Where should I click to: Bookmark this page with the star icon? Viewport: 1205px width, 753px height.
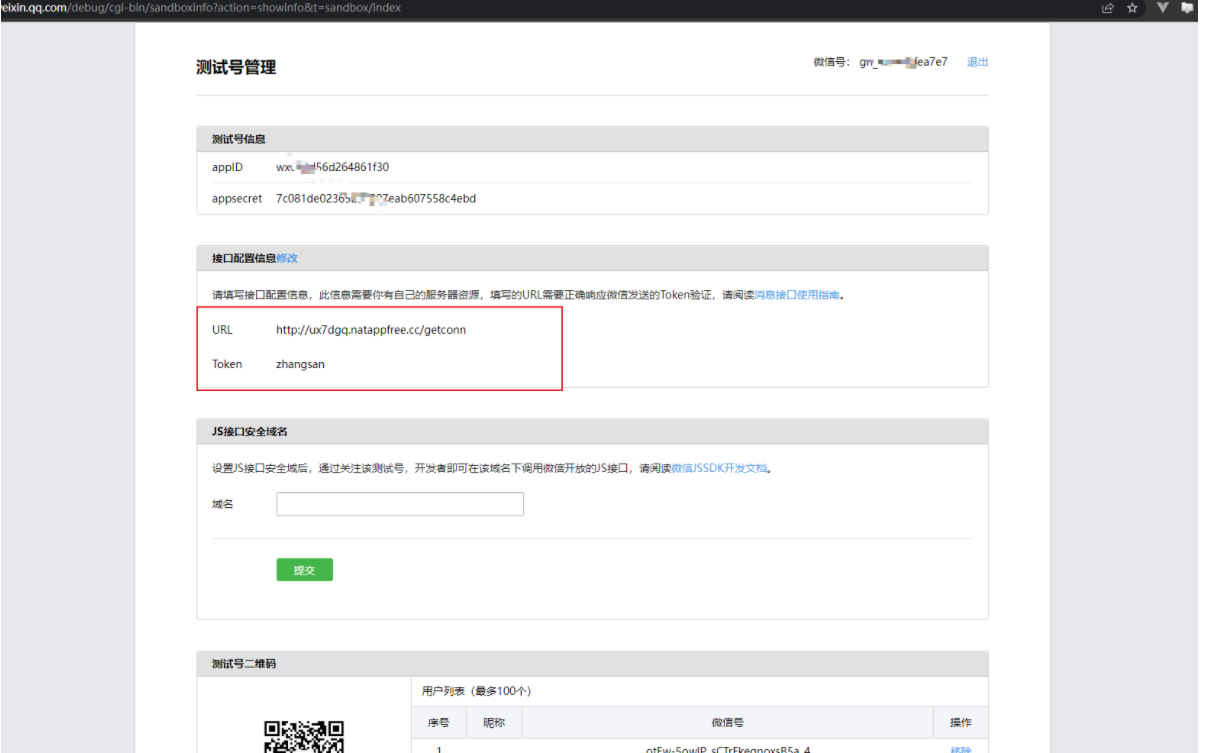tap(1133, 8)
